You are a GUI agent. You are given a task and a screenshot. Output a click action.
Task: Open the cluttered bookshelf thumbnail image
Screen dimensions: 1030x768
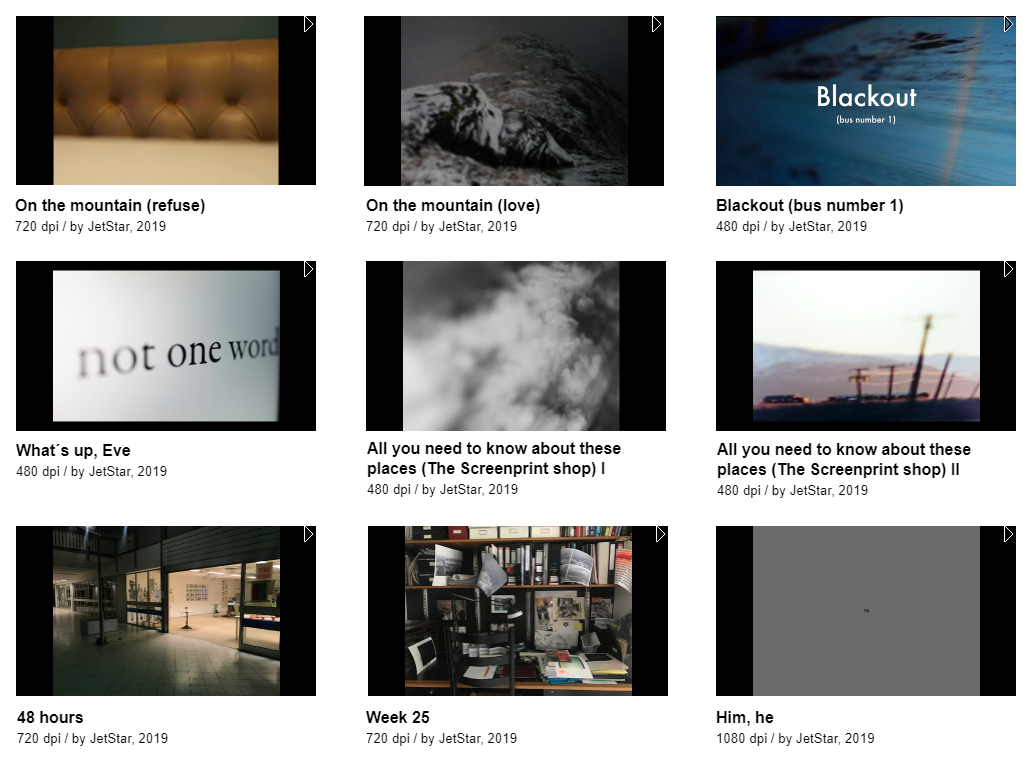pyautogui.click(x=518, y=610)
